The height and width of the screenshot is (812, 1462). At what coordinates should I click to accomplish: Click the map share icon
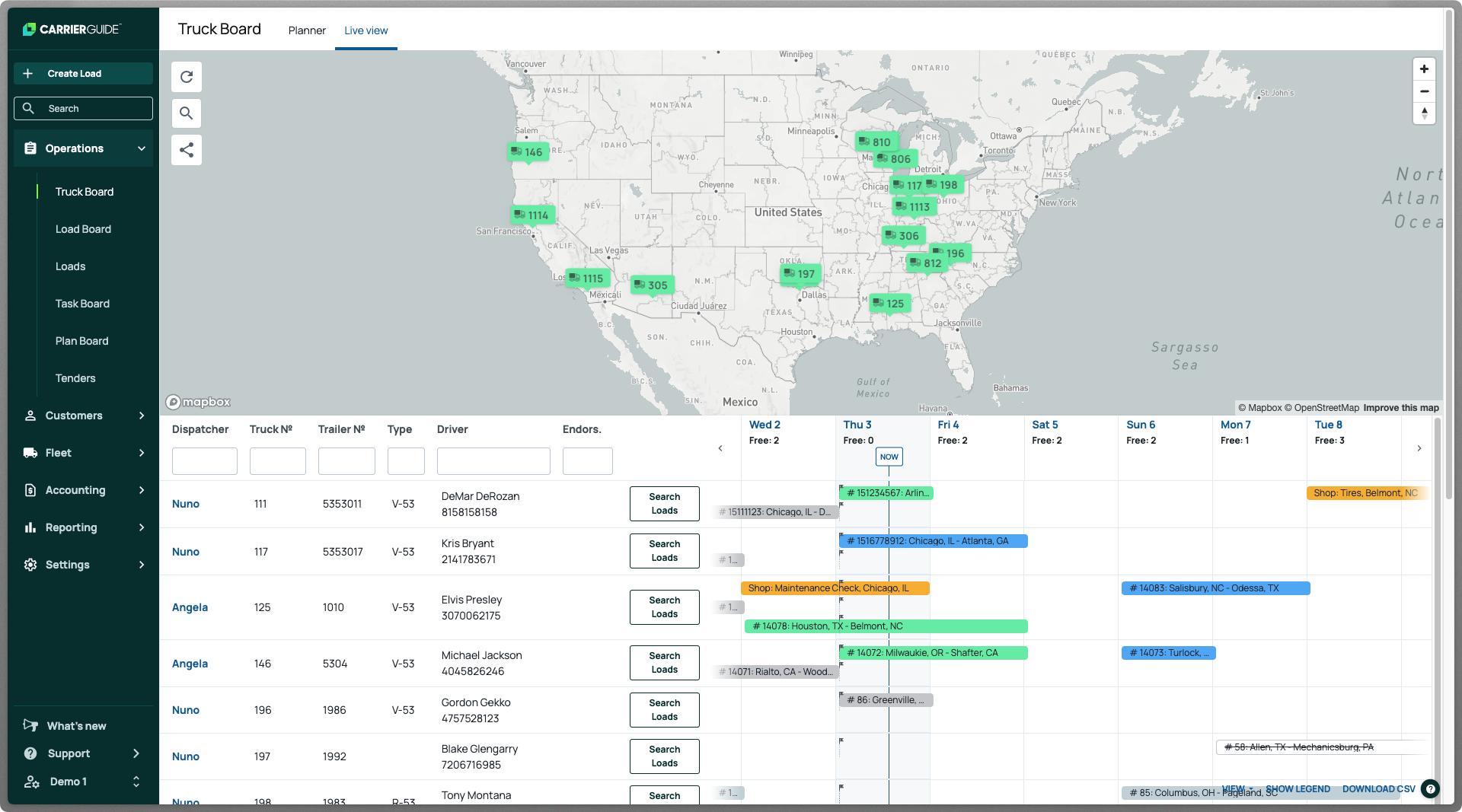tap(187, 150)
